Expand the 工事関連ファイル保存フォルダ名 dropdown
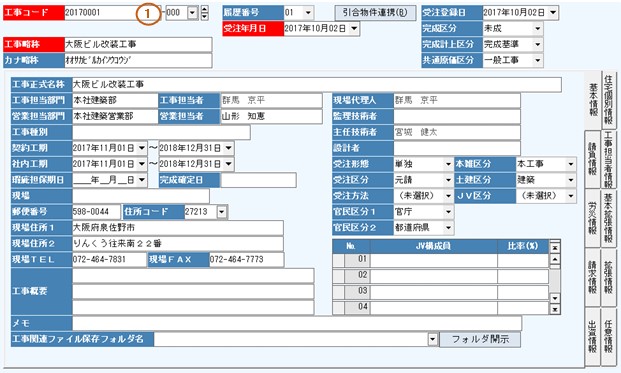This screenshot has width=621, height=373. coord(432,339)
